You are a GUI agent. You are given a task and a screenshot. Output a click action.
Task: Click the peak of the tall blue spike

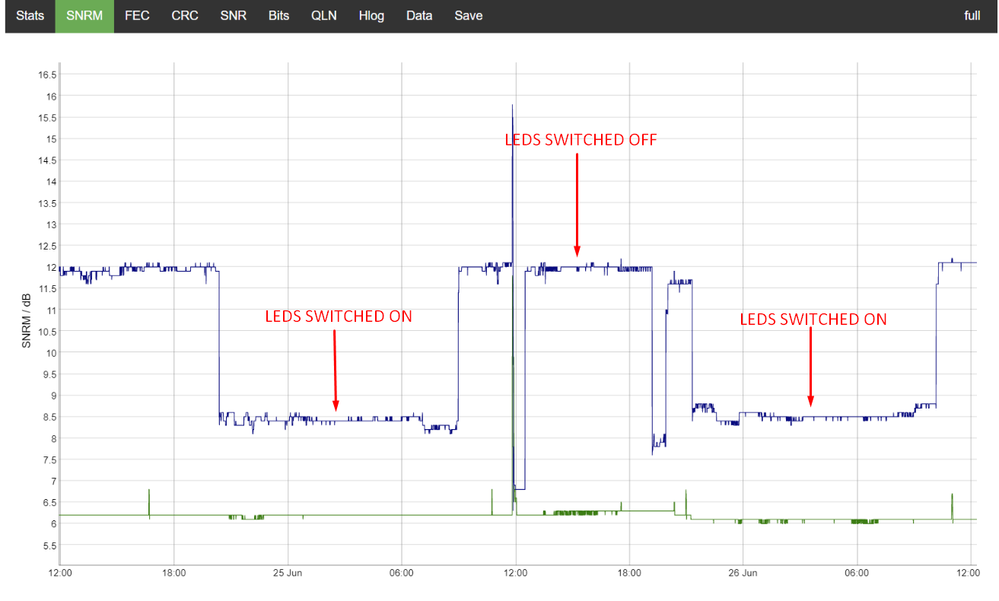pos(512,105)
